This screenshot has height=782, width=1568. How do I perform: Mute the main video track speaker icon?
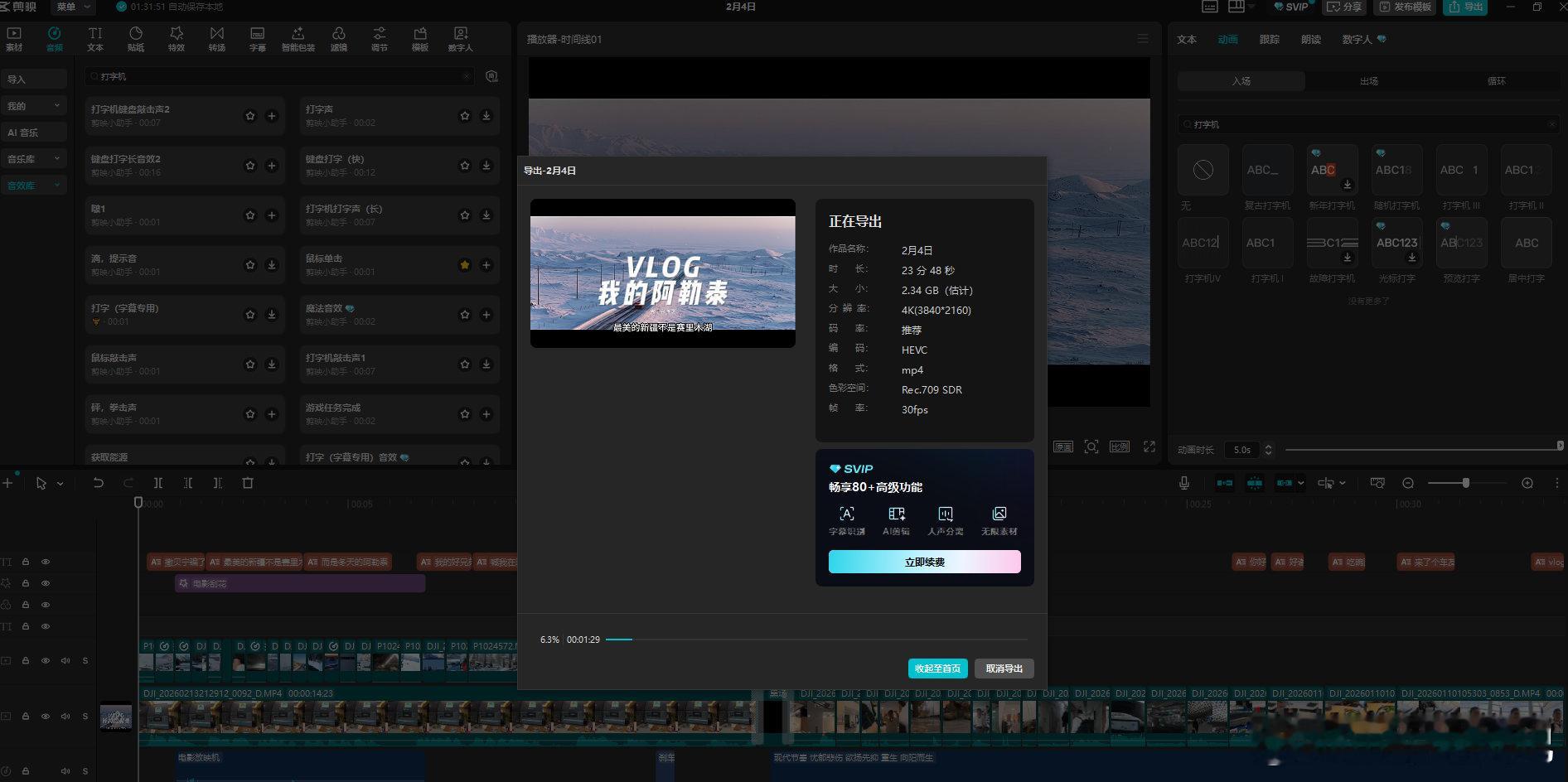point(65,716)
